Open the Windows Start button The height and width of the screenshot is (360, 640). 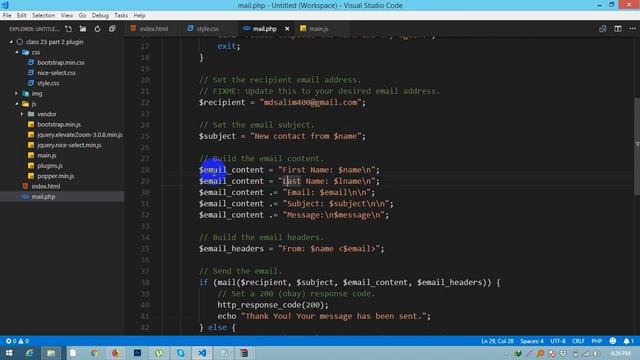[9, 353]
